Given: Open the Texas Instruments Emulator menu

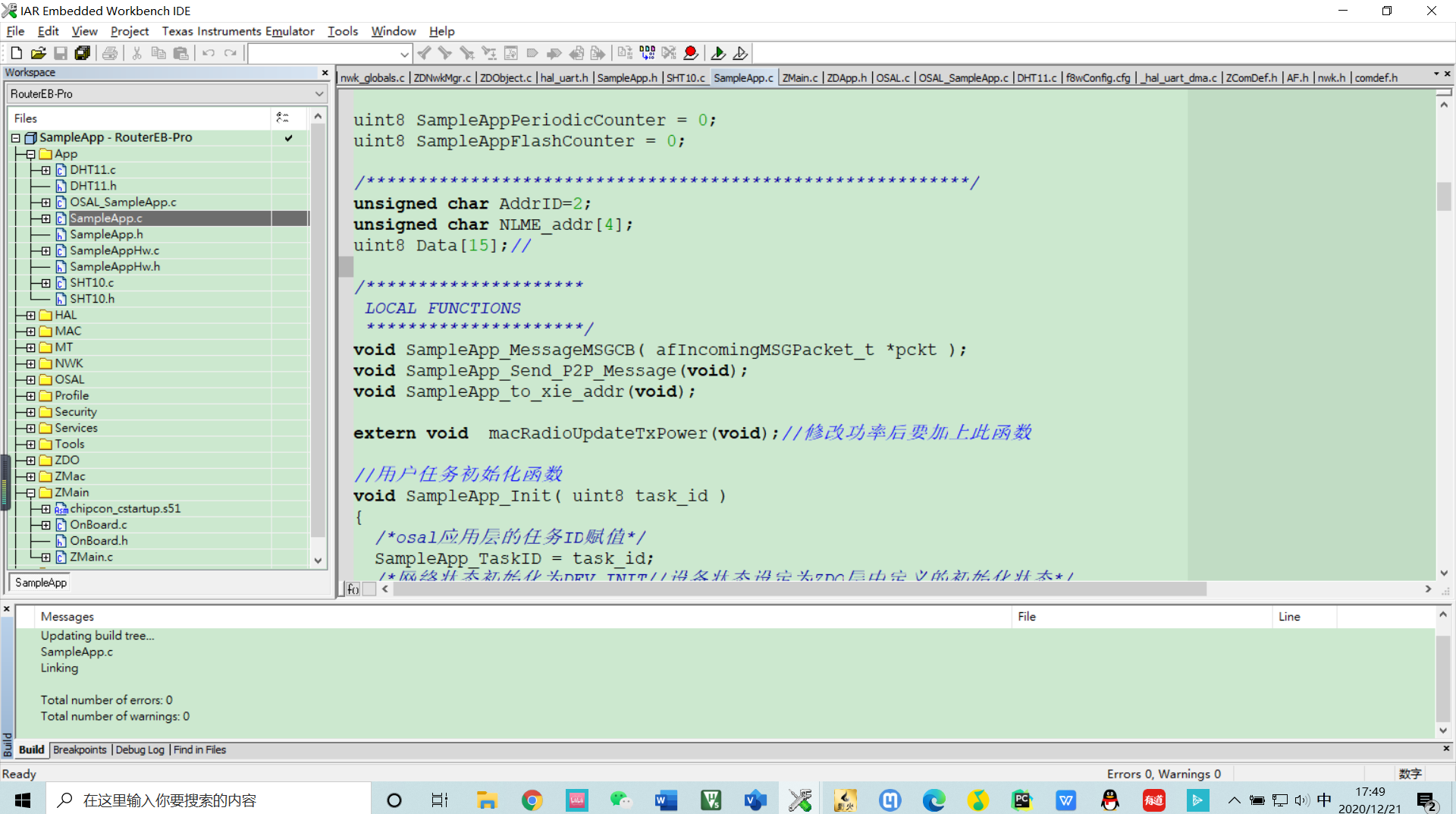Looking at the screenshot, I should tap(238, 31).
